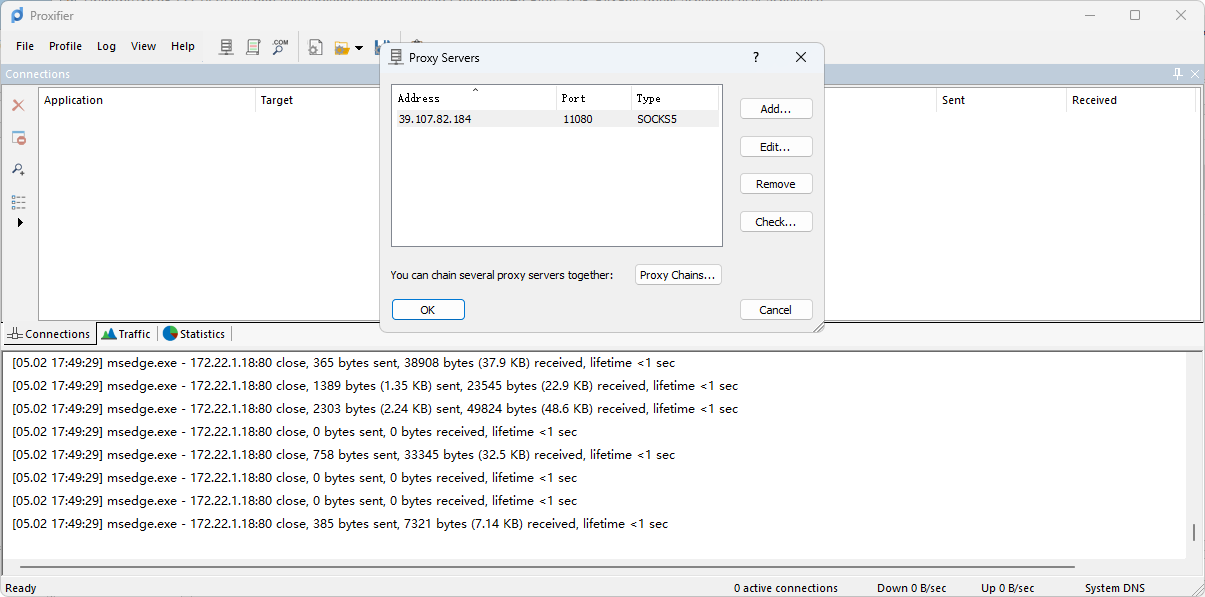Confirm with the OK button
Image resolution: width=1205 pixels, height=597 pixels.
tap(428, 310)
